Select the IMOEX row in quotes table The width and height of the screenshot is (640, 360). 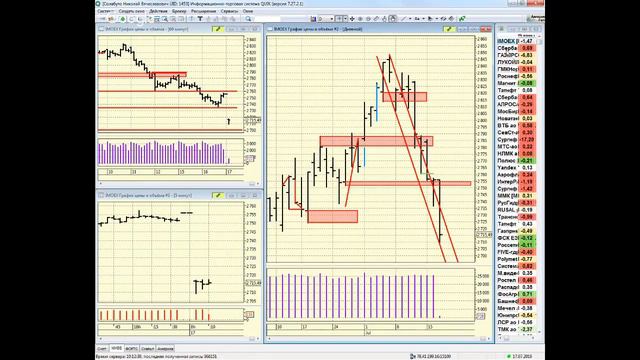click(x=516, y=41)
